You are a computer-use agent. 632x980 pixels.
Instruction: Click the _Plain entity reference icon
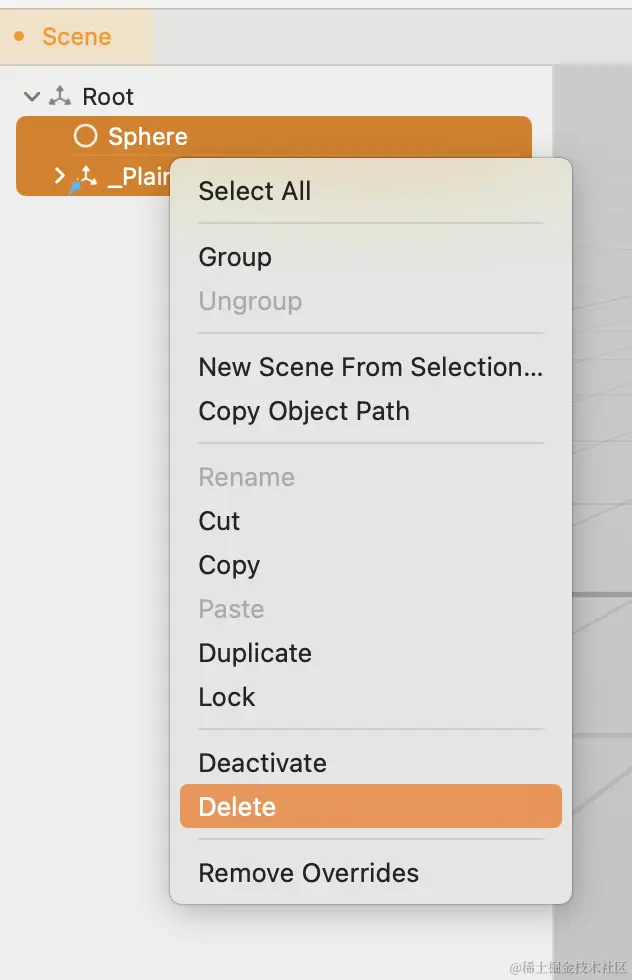[85, 178]
